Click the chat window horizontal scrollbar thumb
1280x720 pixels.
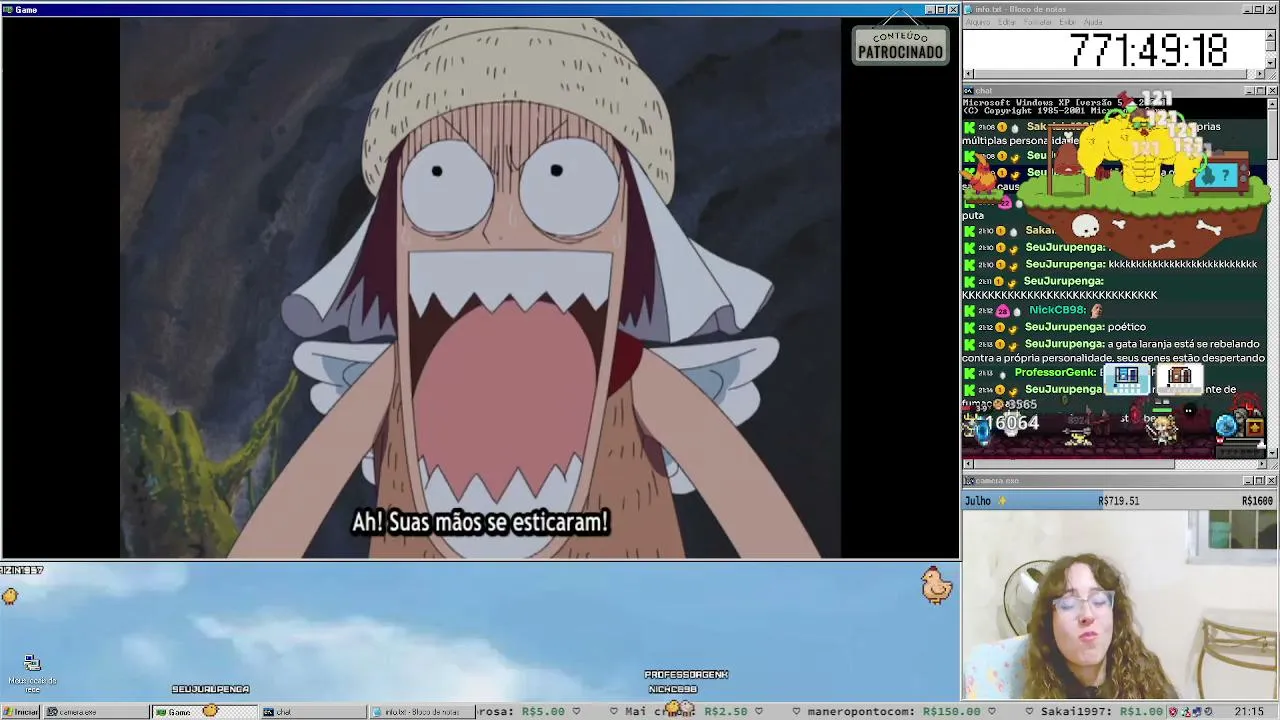[x=1074, y=464]
